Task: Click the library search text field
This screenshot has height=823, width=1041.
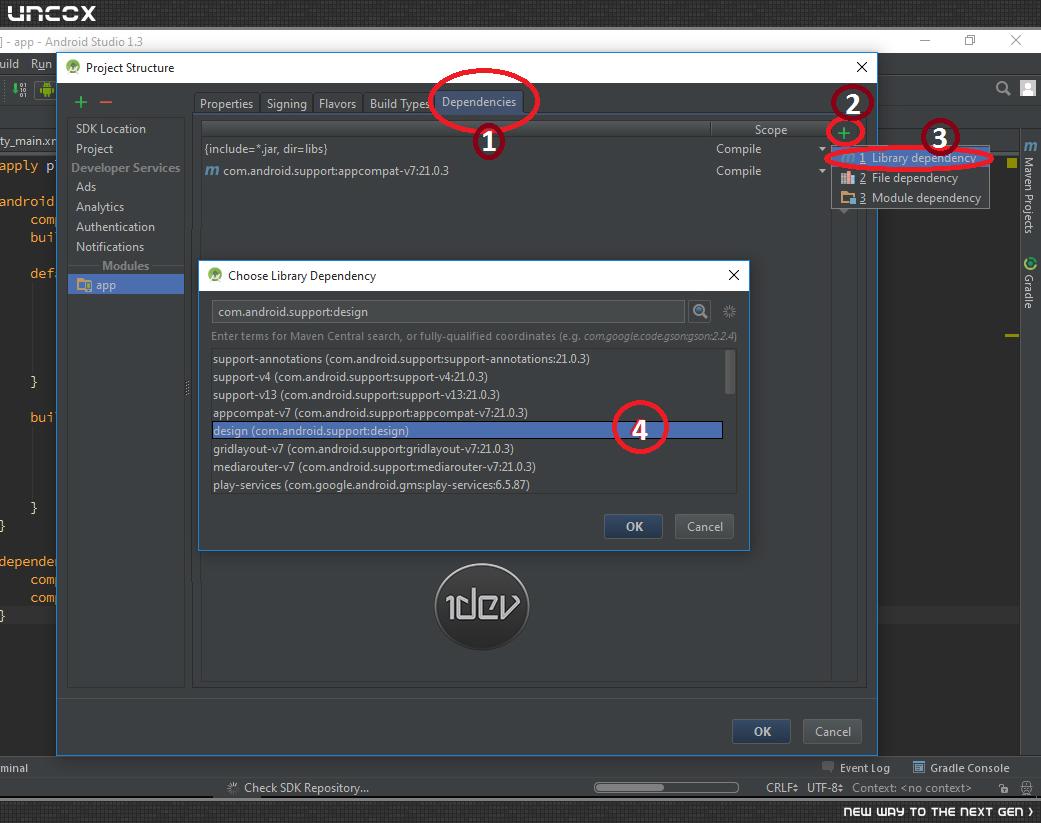Action: (x=448, y=311)
